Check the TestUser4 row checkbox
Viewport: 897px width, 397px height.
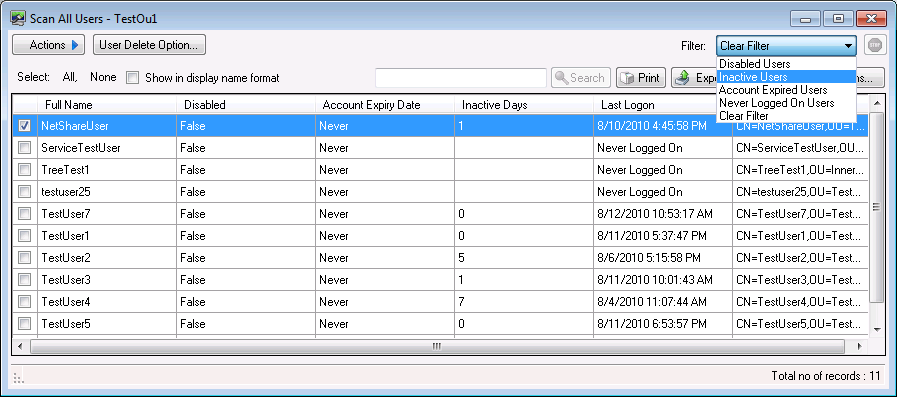tap(25, 302)
